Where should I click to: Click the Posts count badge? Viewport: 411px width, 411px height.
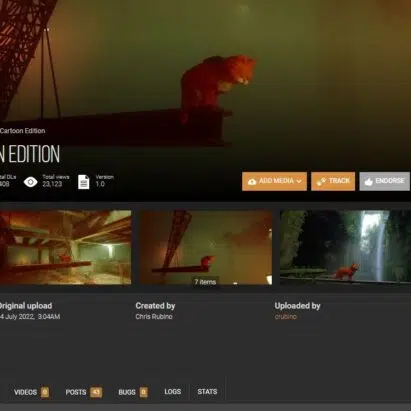click(x=96, y=392)
